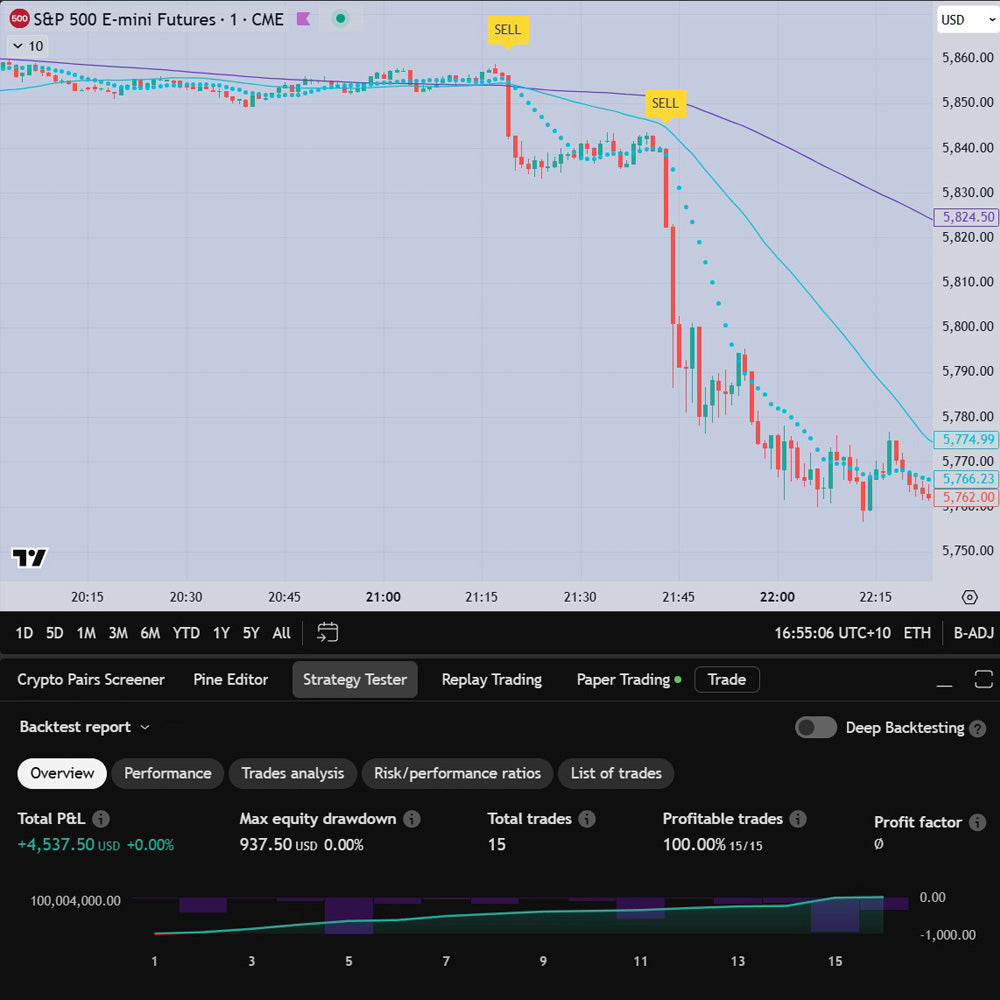This screenshot has height=1000, width=1000.
Task: Open the USD currency dropdown
Action: click(967, 20)
